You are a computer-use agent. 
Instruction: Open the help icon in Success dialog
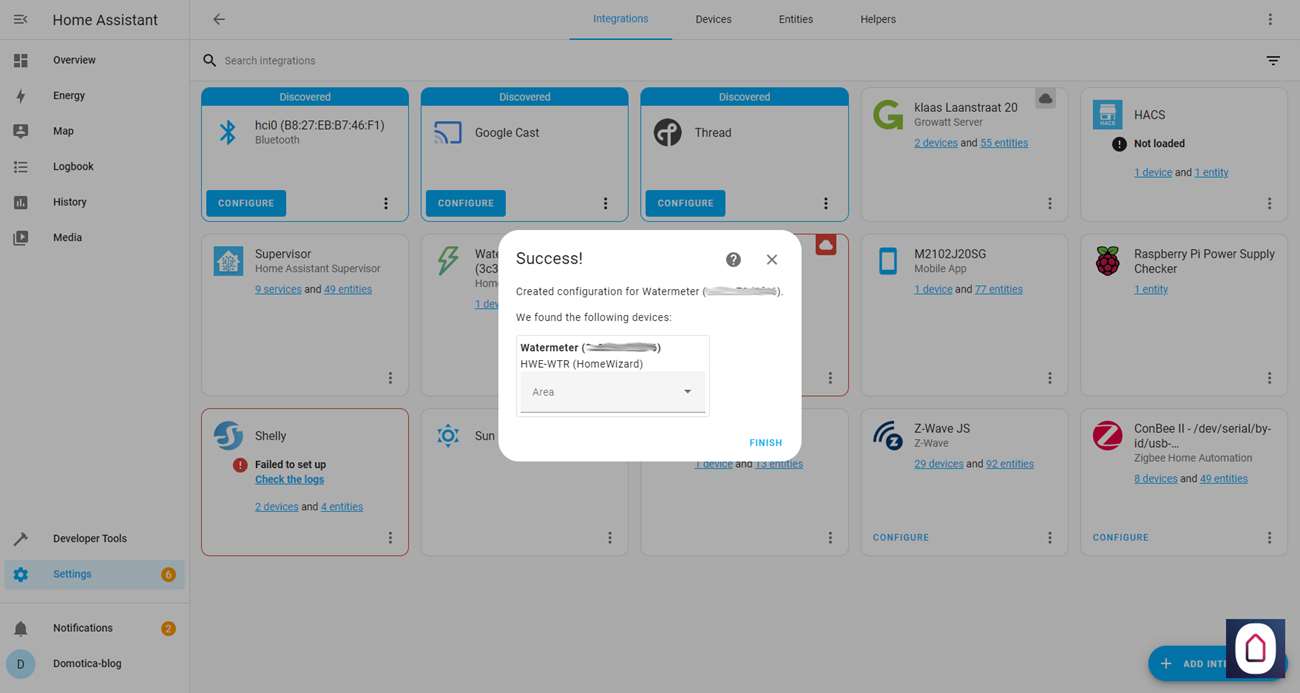click(x=733, y=259)
